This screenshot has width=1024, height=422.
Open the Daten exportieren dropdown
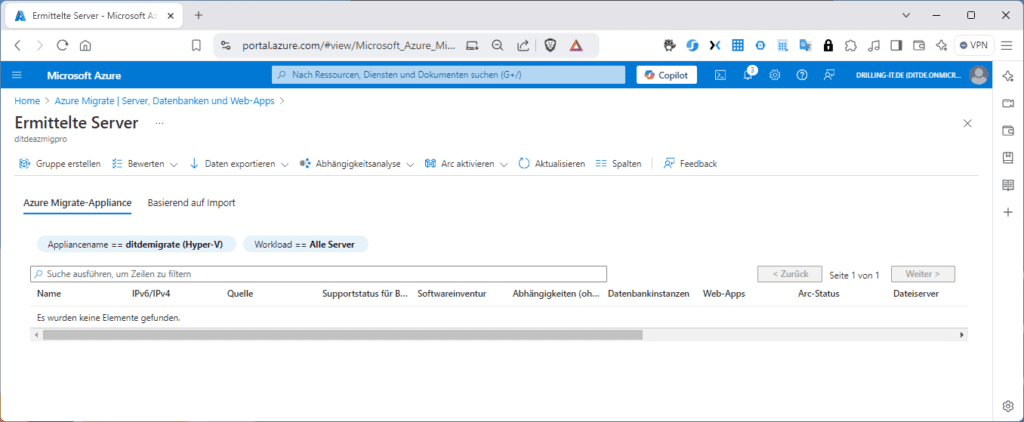[238, 164]
